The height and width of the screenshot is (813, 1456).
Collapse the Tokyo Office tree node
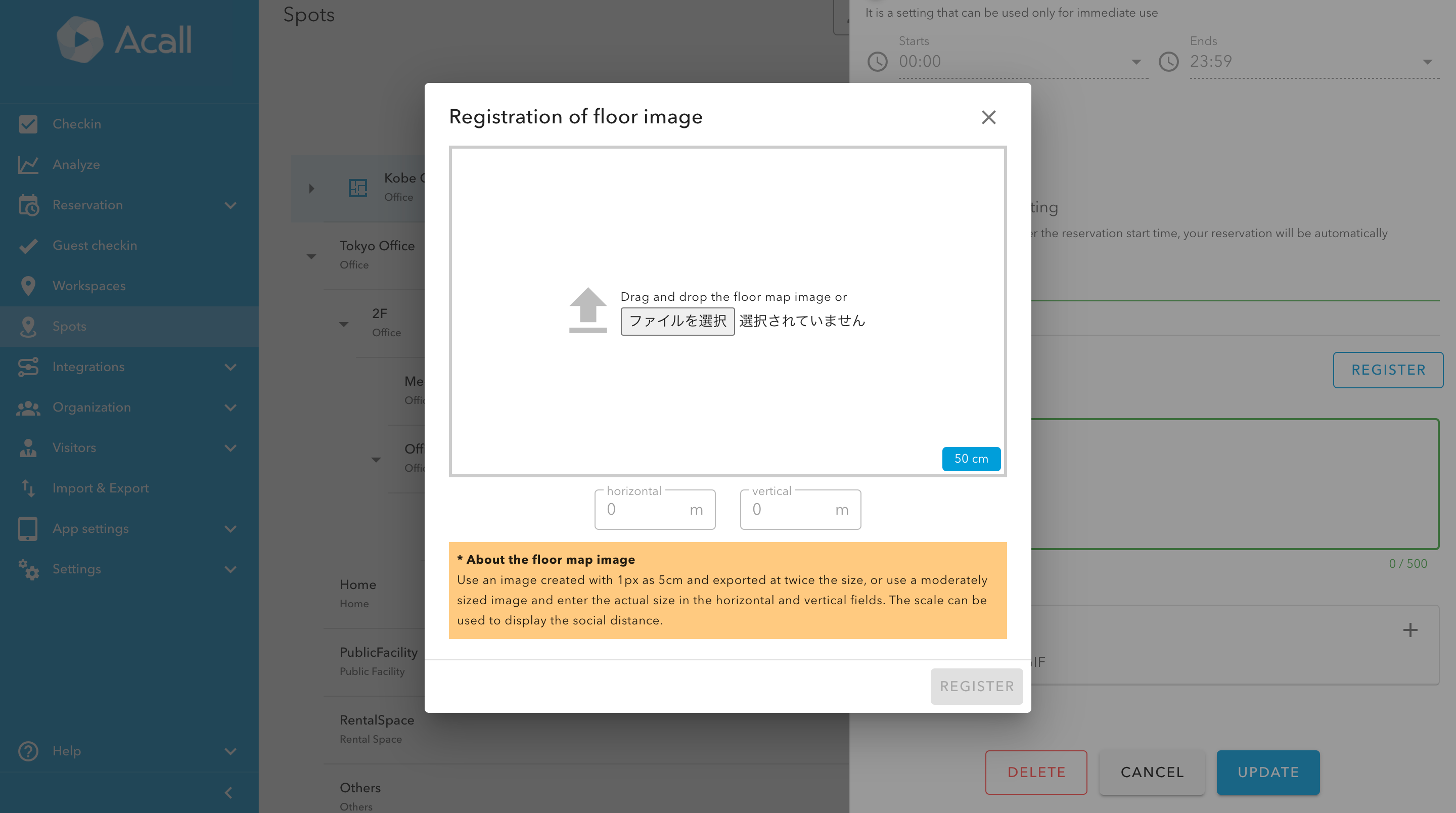tap(311, 256)
